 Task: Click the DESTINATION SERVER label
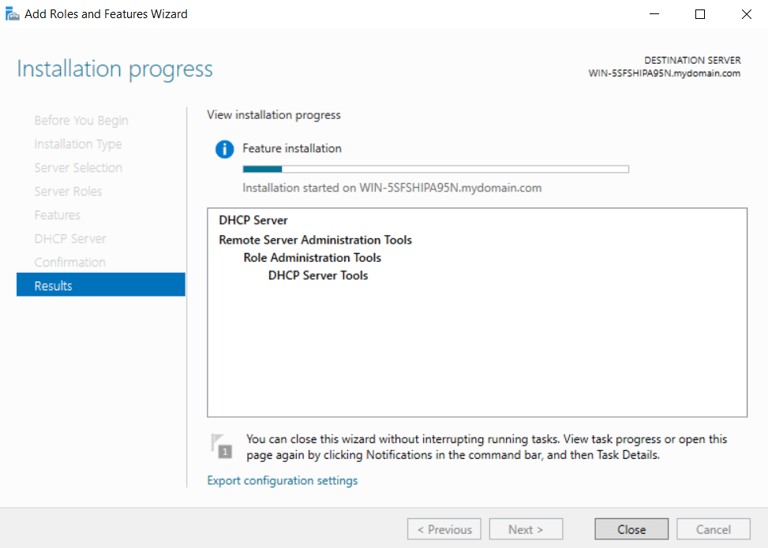point(692,60)
